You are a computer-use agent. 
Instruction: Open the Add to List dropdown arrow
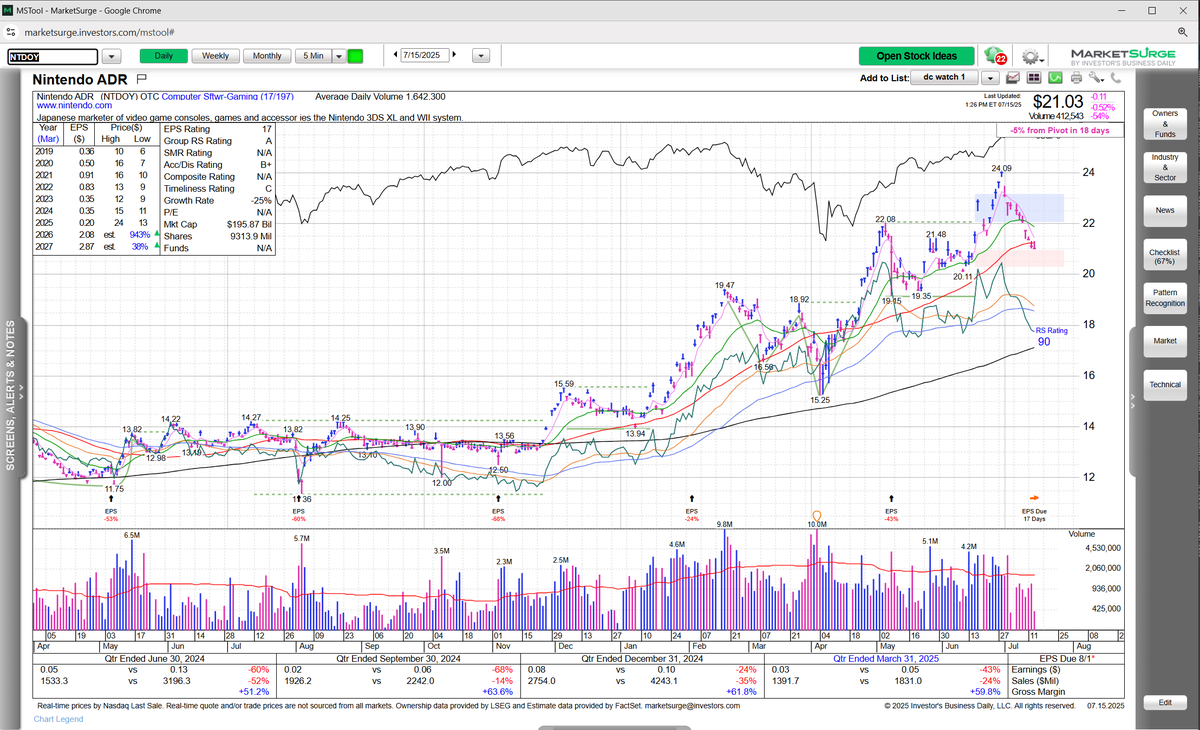click(x=991, y=77)
